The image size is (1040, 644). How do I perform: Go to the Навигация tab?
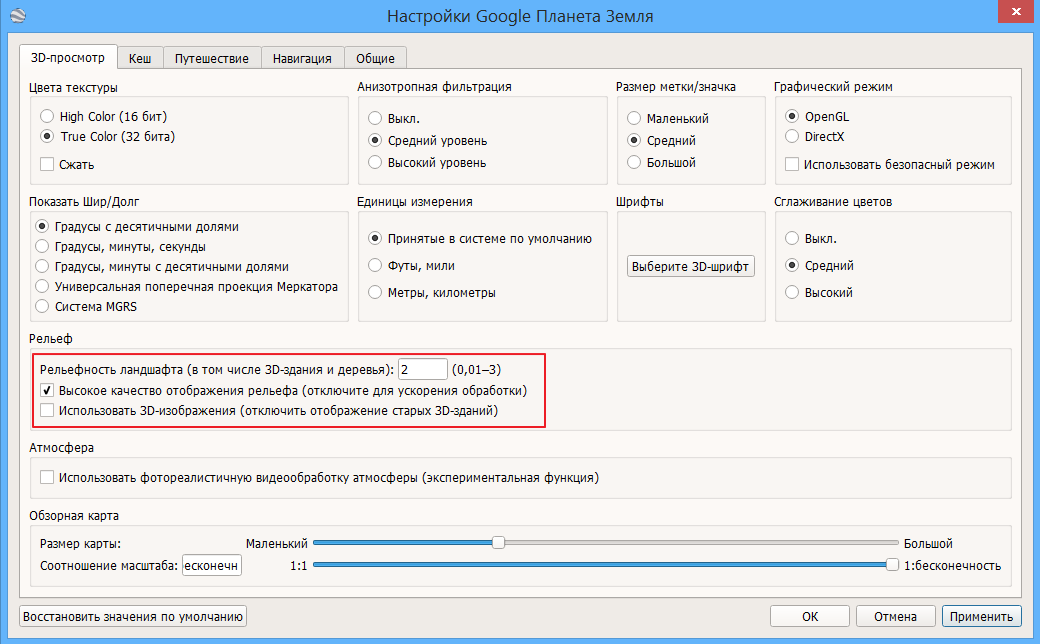pos(302,59)
